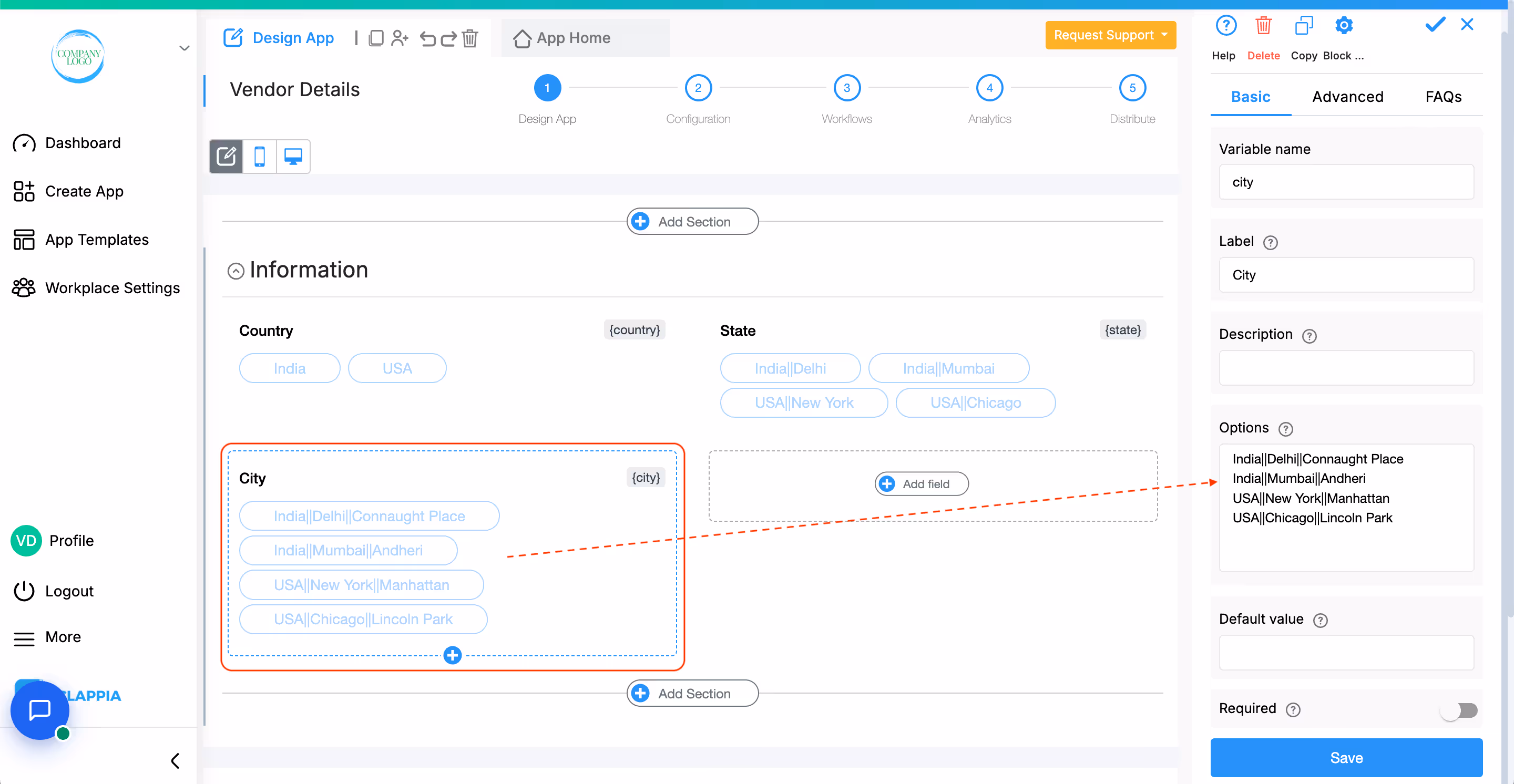1514x784 pixels.
Task: Collapse the Information section
Action: tap(236, 271)
